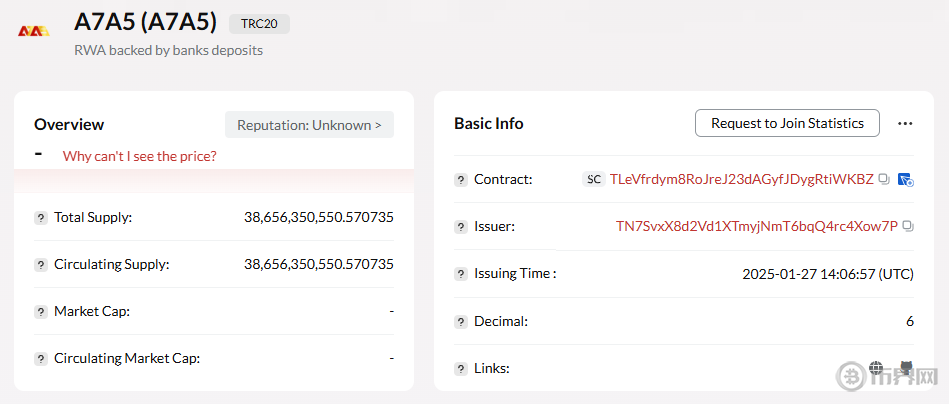Show help for Total Supply

(x=41, y=217)
